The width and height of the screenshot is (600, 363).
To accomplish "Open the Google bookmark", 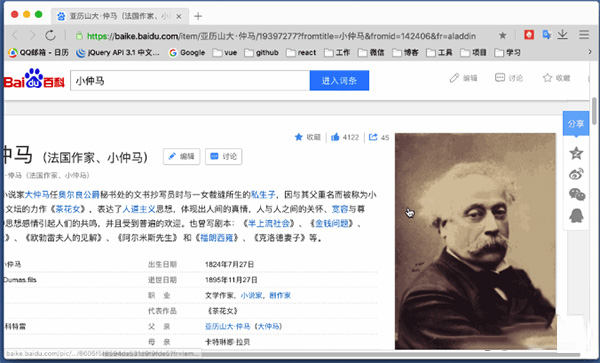I will [x=187, y=53].
